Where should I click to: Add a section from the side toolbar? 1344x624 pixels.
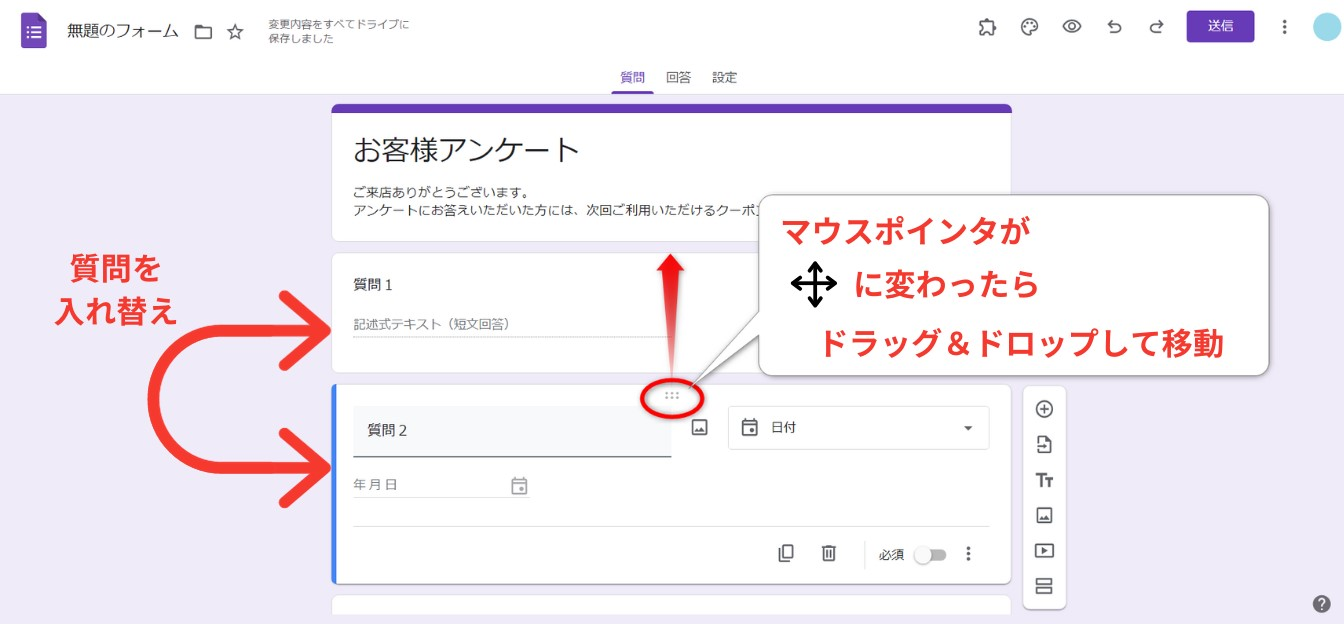click(x=1044, y=586)
